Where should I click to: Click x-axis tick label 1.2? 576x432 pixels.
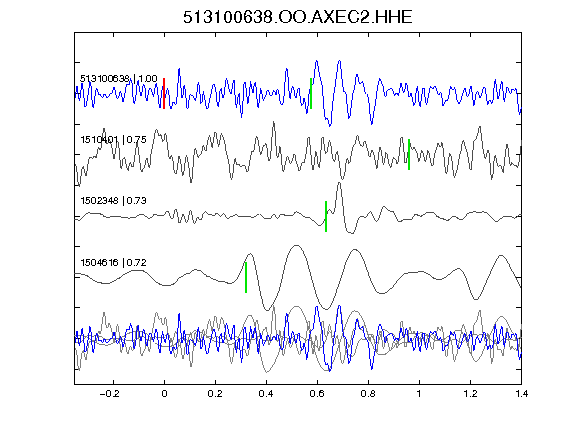[x=470, y=394]
